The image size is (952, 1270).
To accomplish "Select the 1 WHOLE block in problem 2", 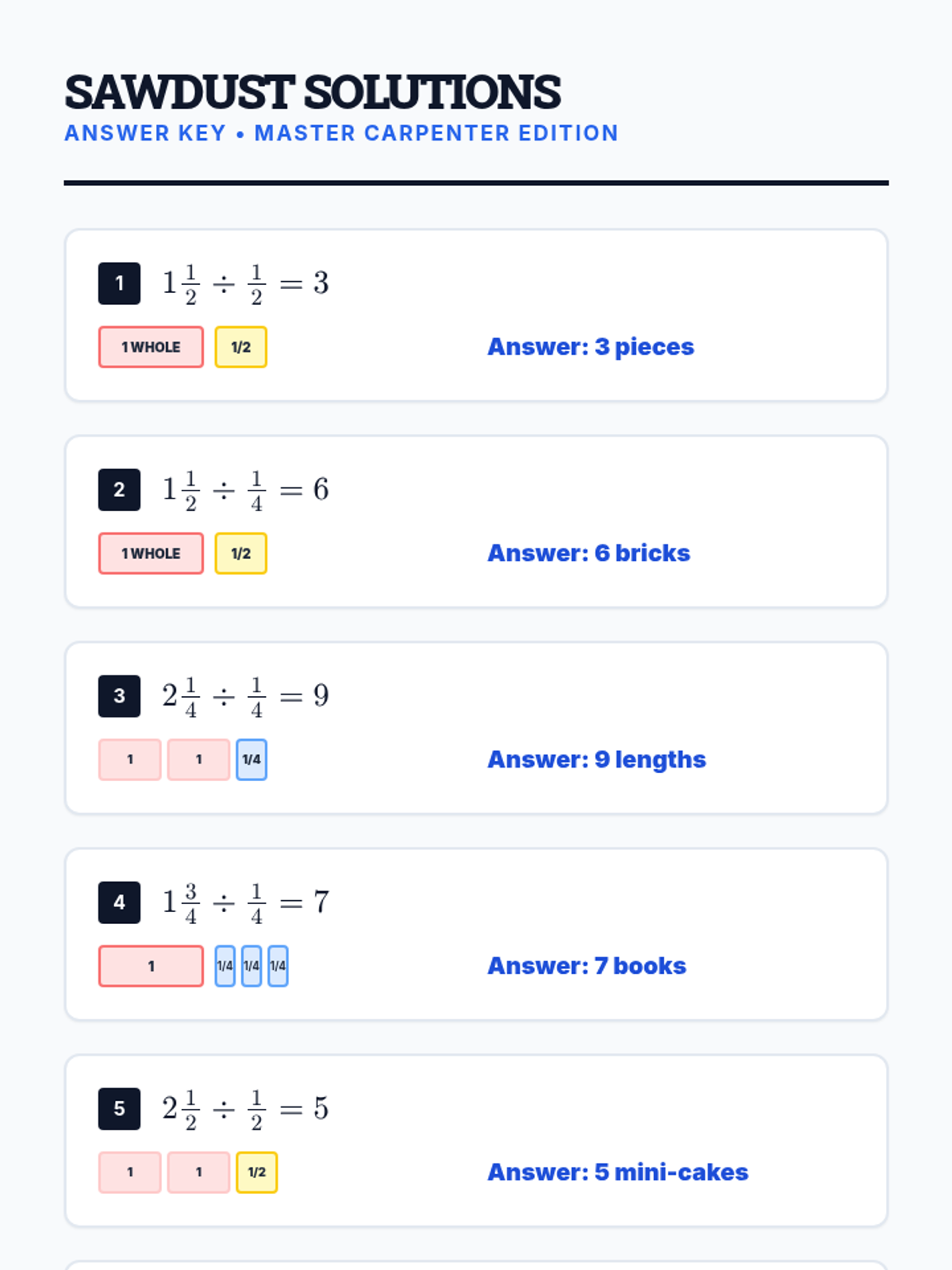I will [x=151, y=553].
